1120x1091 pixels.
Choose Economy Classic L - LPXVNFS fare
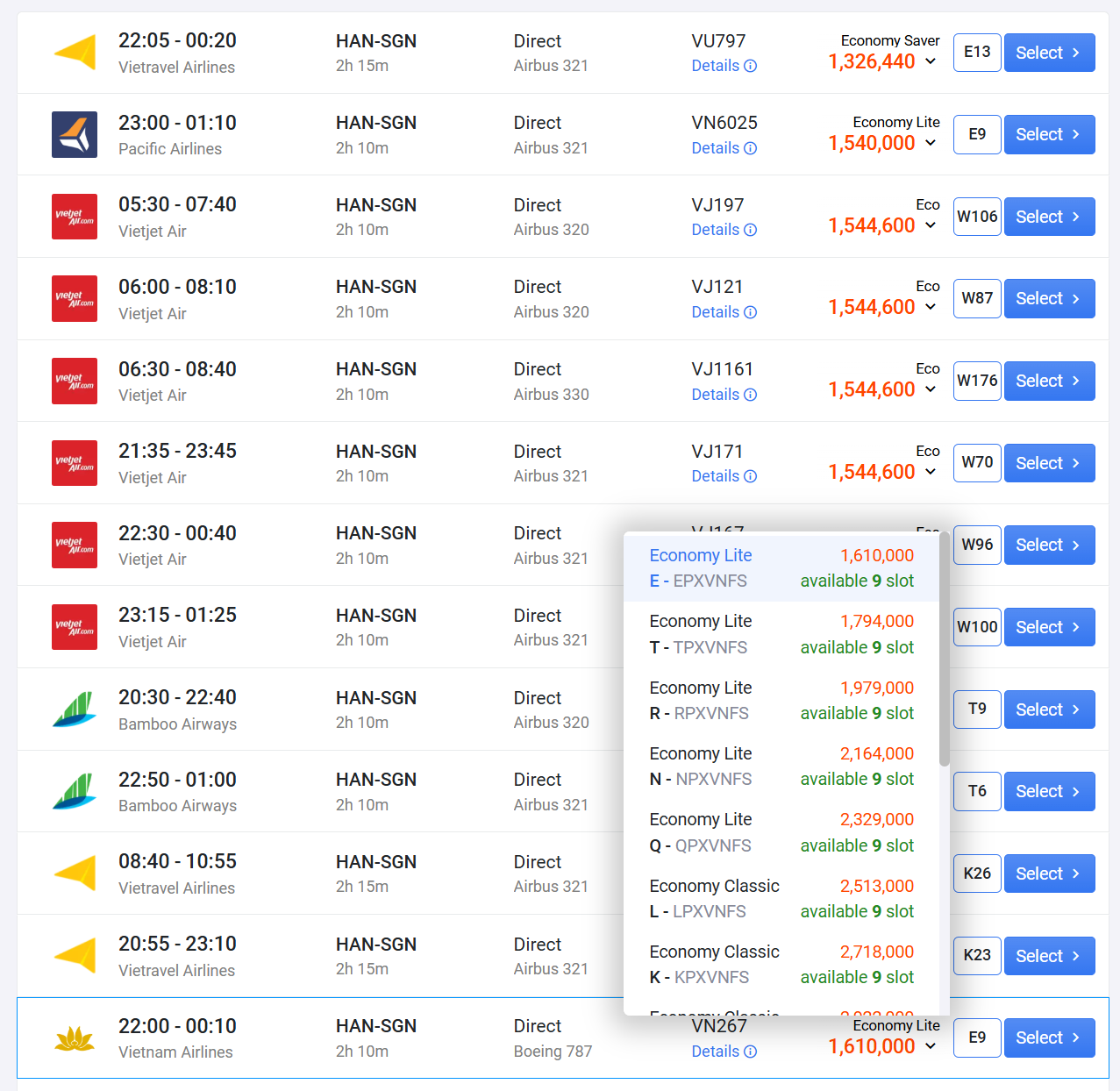coord(781,898)
